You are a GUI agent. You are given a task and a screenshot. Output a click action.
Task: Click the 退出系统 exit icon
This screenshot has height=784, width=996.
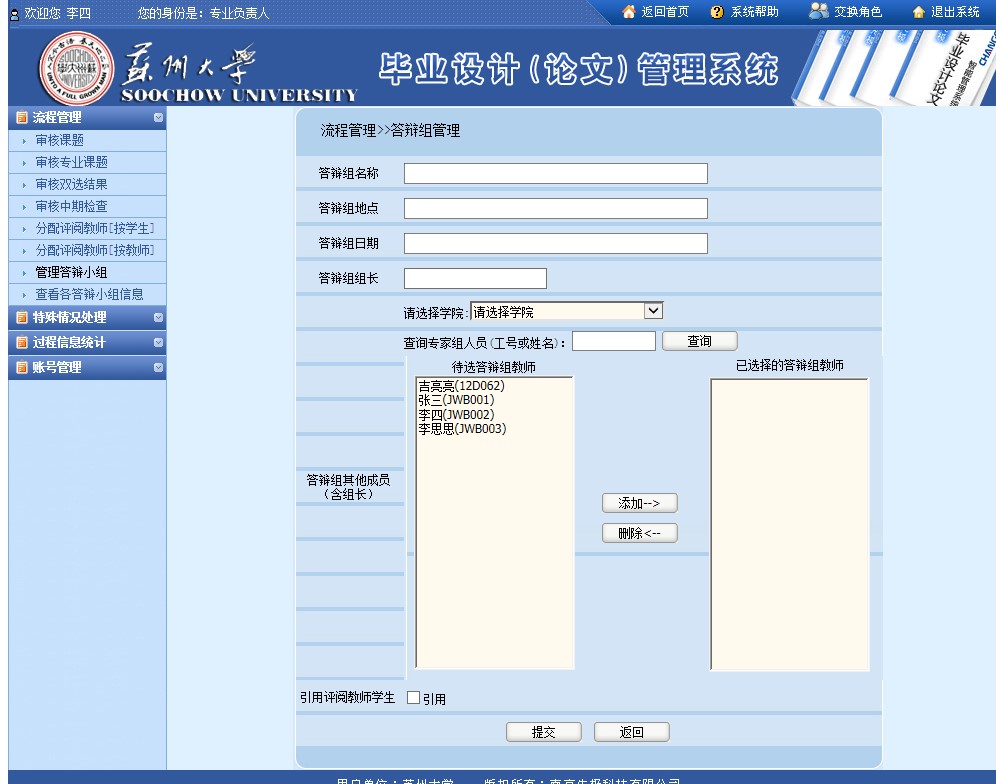pos(918,12)
